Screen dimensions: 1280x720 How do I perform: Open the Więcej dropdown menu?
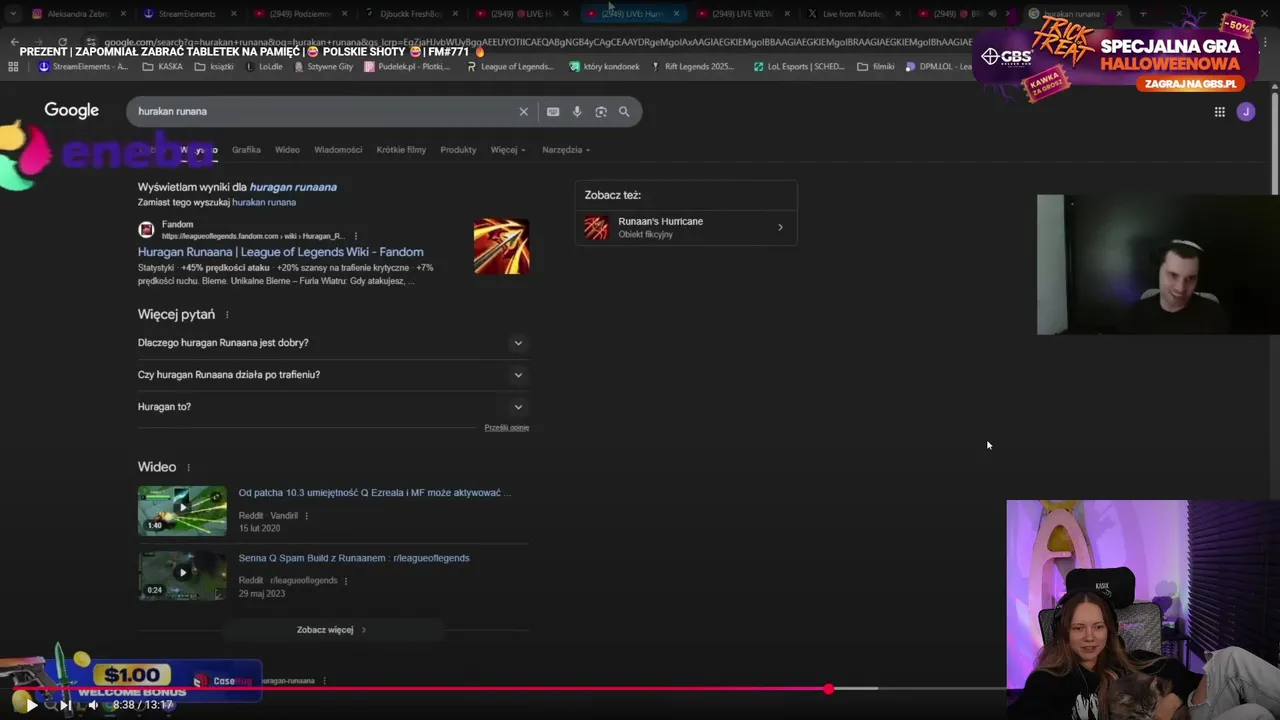(507, 150)
